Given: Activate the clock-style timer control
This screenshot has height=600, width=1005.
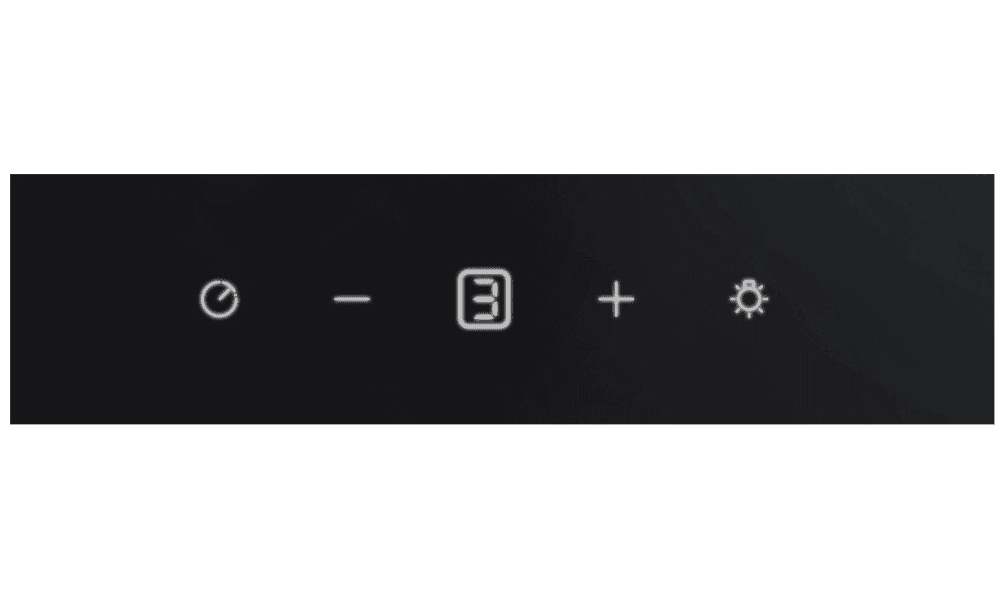Looking at the screenshot, I should coord(219,299).
